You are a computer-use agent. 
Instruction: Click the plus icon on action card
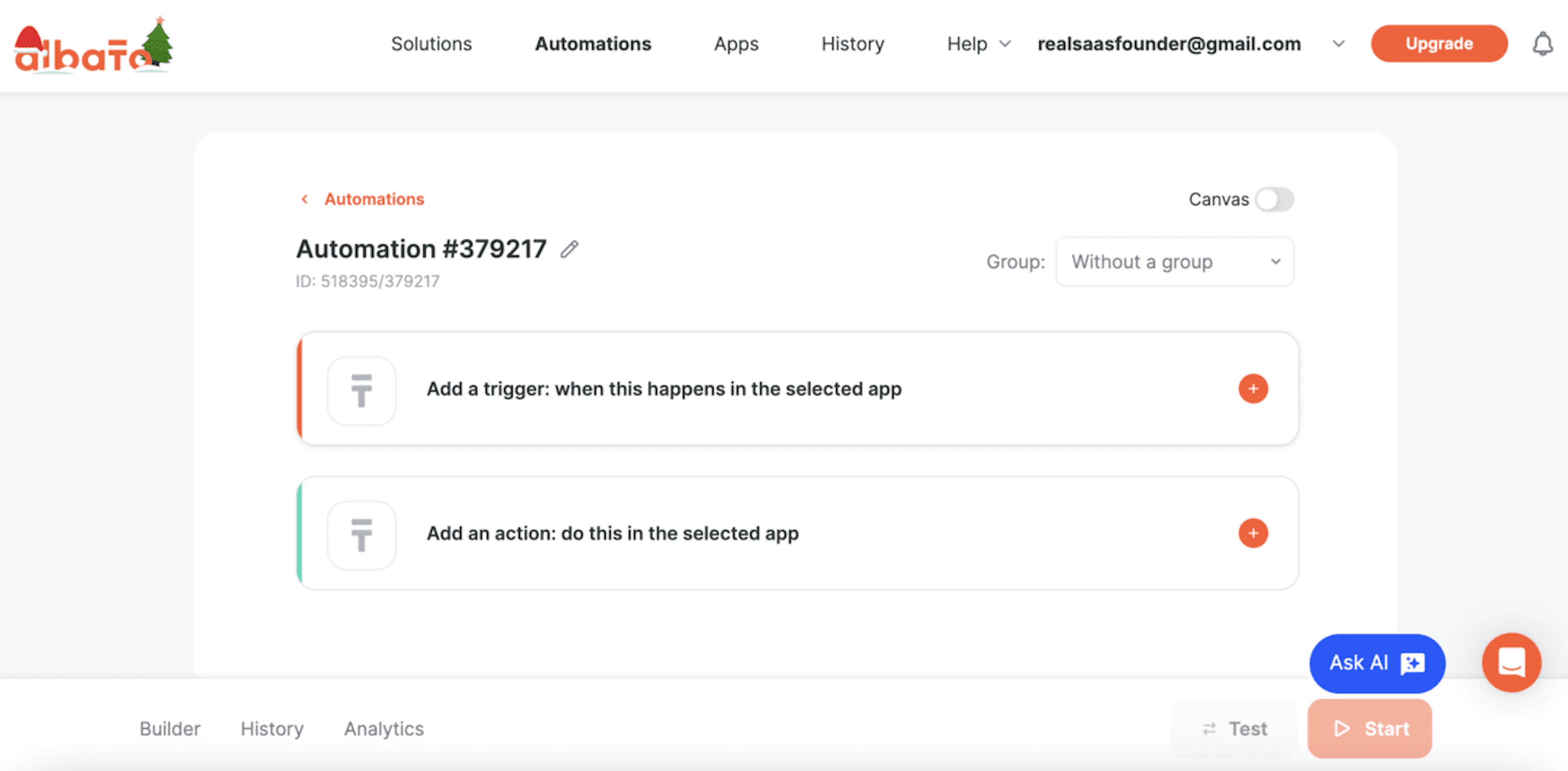pyautogui.click(x=1253, y=533)
